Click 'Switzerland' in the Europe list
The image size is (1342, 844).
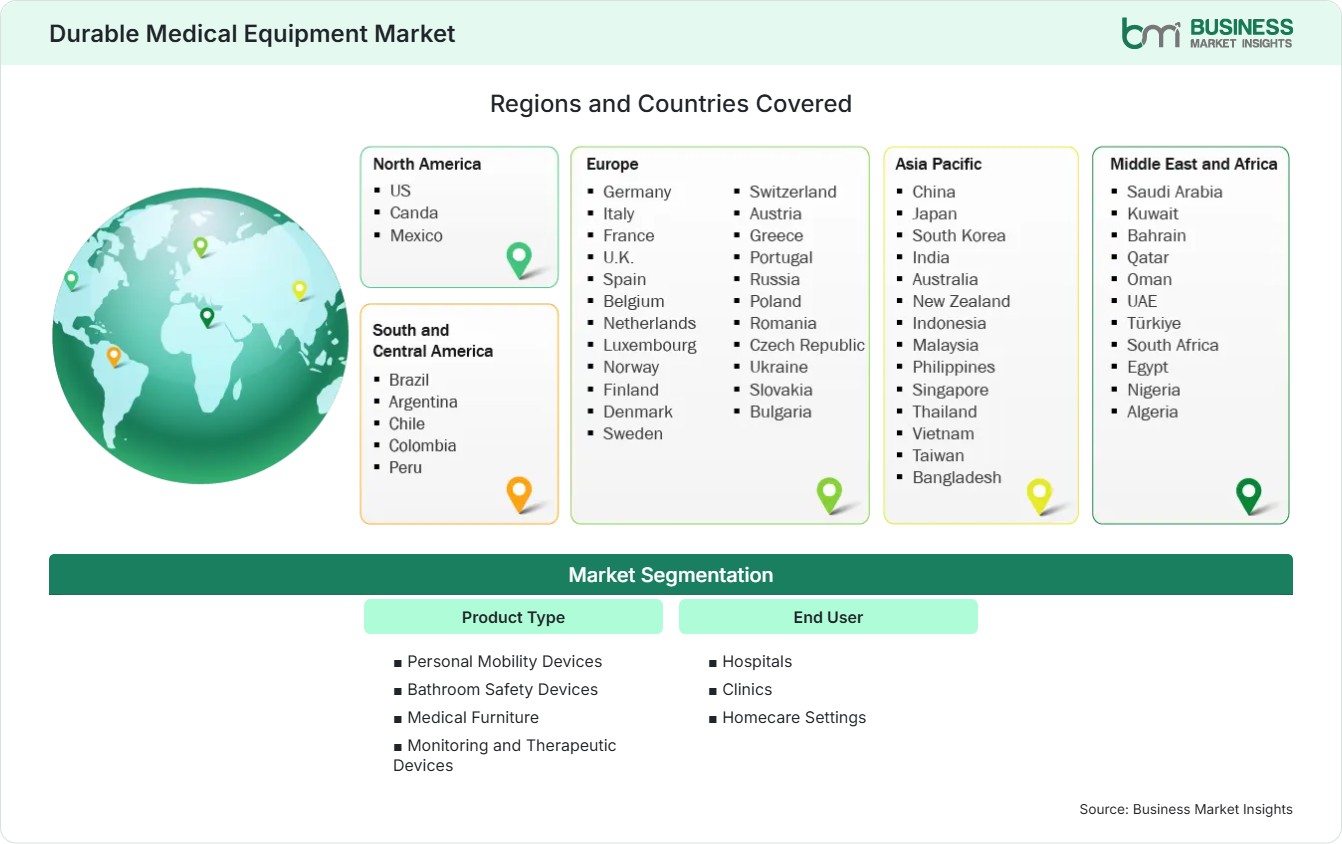(x=793, y=192)
